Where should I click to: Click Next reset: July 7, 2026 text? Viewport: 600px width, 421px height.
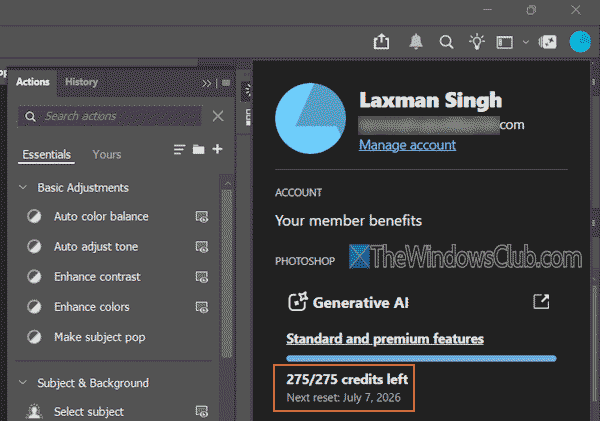[344, 398]
